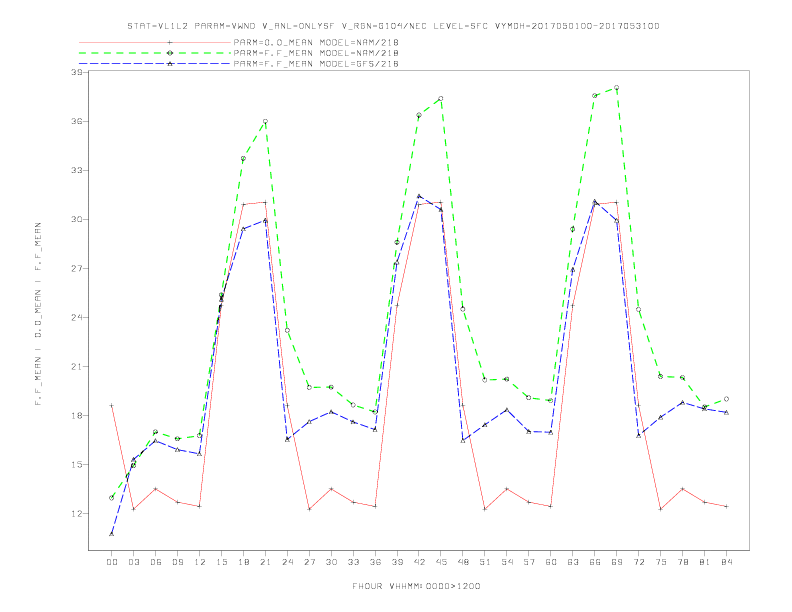Click y-axis tick value 33
Viewport: 792px width, 612px height.
point(76,170)
